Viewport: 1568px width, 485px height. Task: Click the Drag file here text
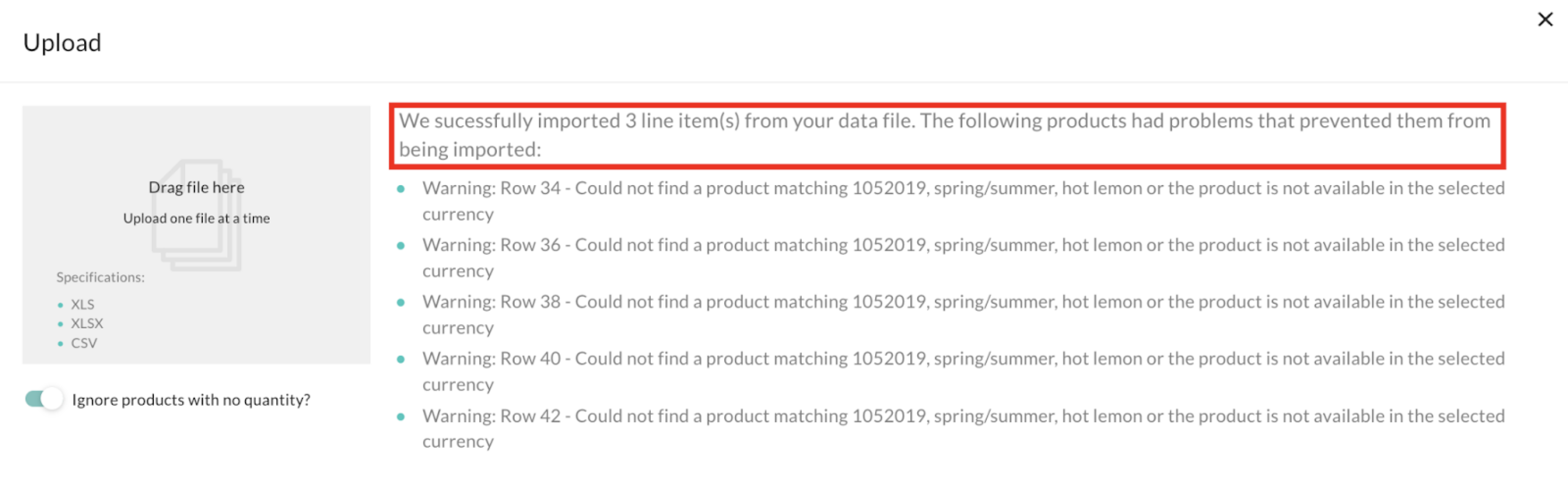click(x=196, y=188)
